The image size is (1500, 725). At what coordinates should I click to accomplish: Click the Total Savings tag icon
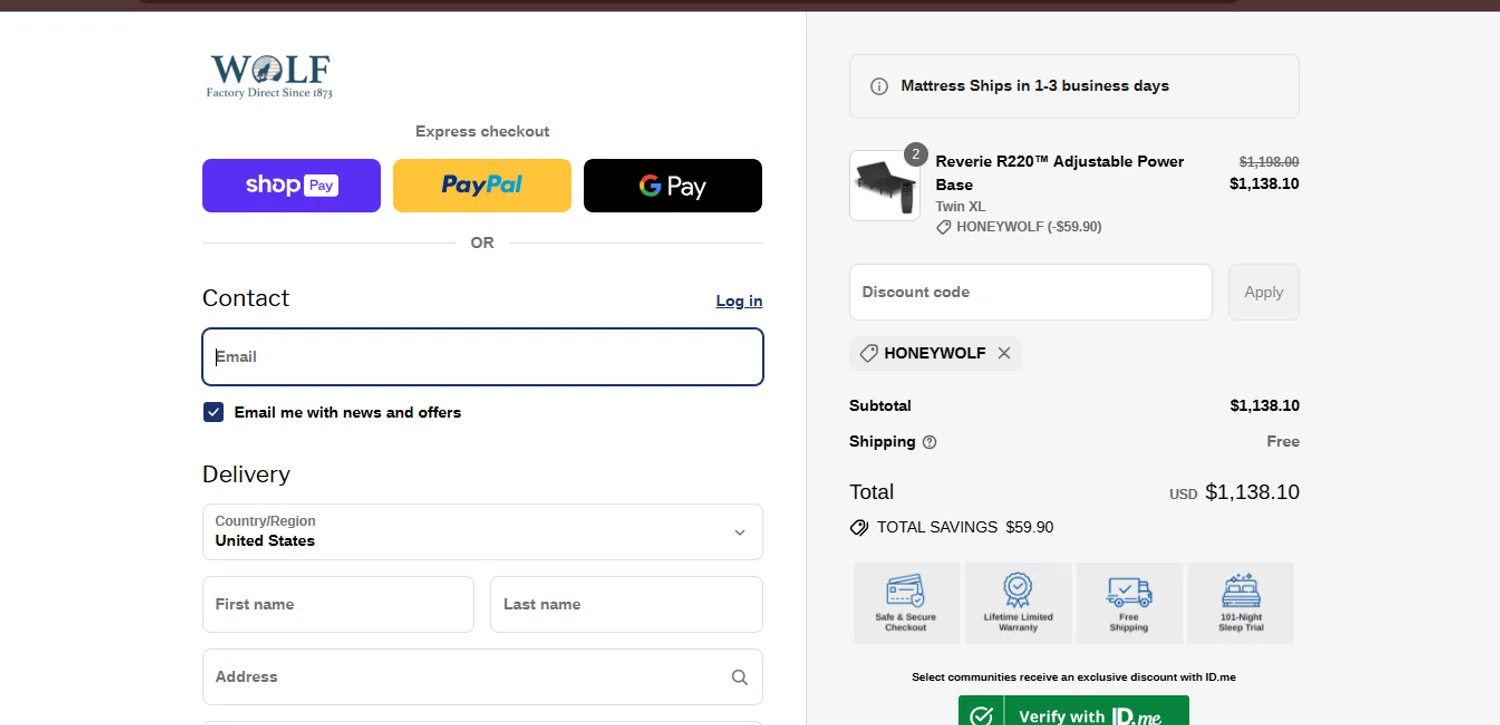click(x=859, y=527)
